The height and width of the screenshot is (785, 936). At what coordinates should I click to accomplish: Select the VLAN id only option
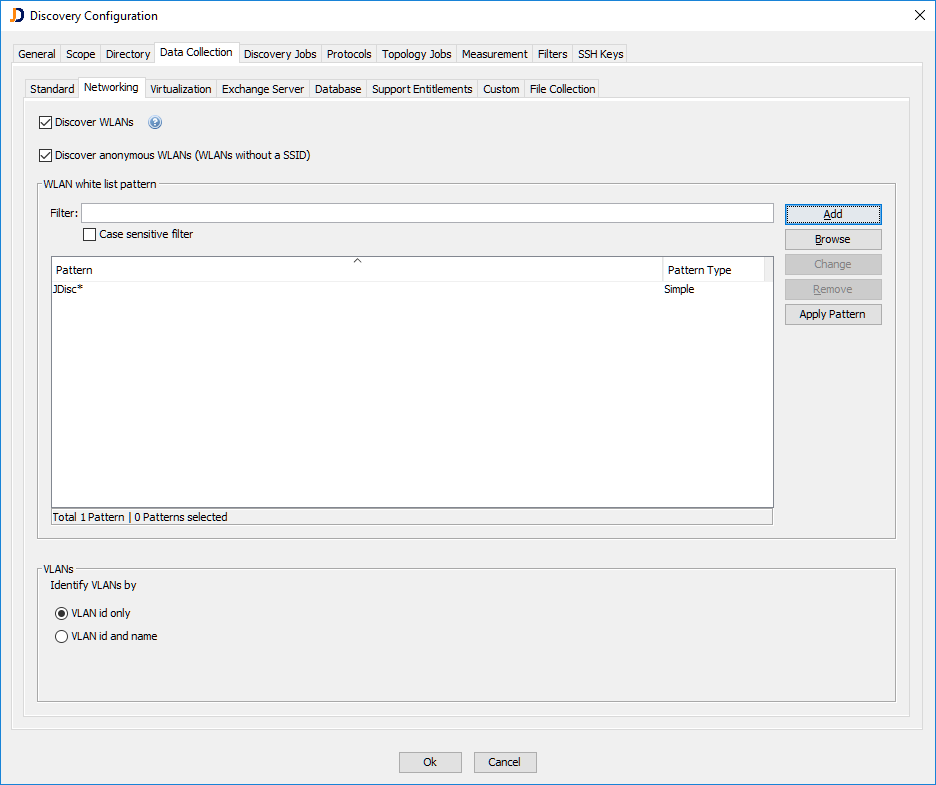point(61,613)
